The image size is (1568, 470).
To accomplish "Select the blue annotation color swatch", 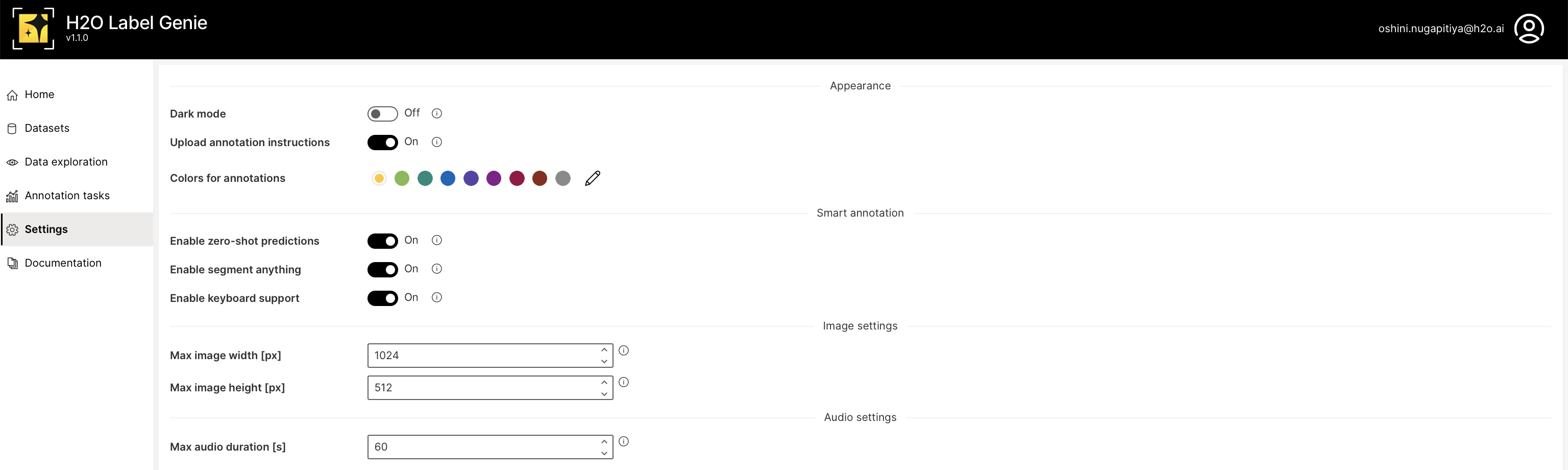I will coord(448,178).
